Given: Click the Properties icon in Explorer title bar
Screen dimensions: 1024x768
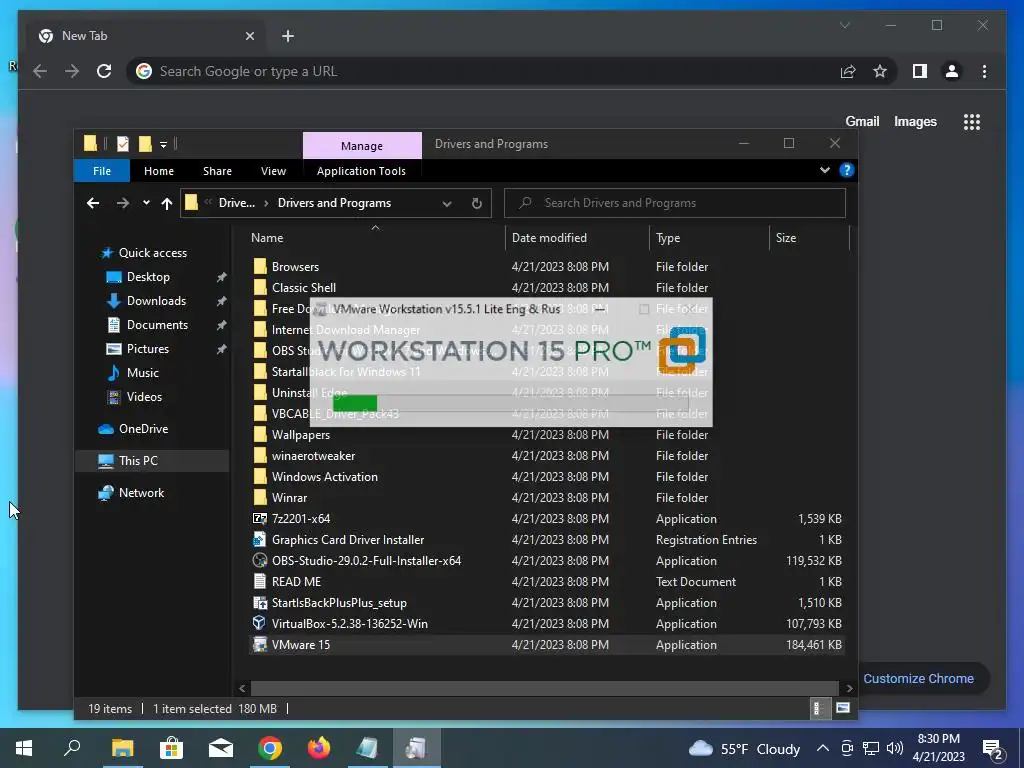Looking at the screenshot, I should click(123, 144).
